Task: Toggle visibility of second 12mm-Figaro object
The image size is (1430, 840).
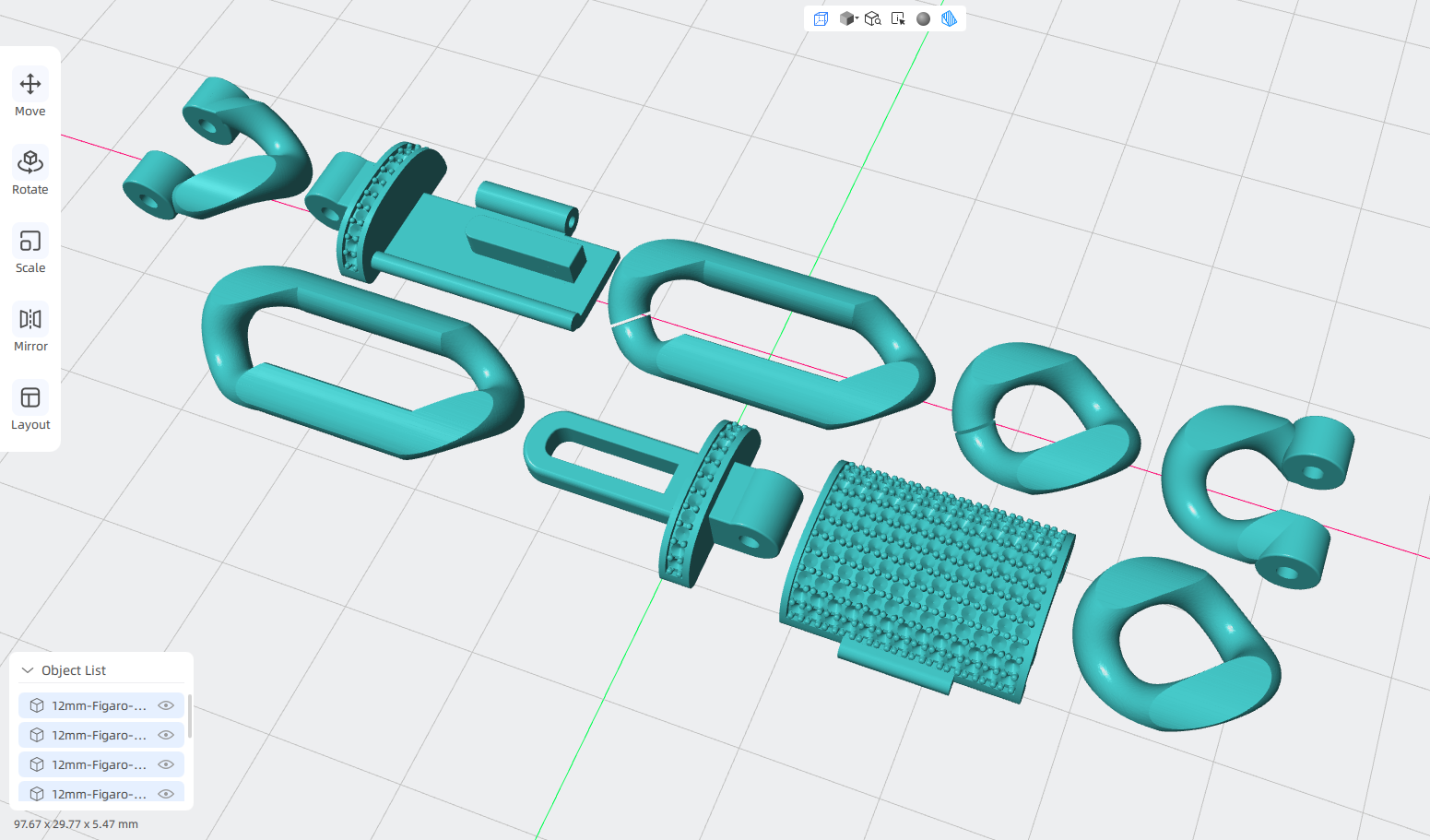Action: (x=166, y=735)
